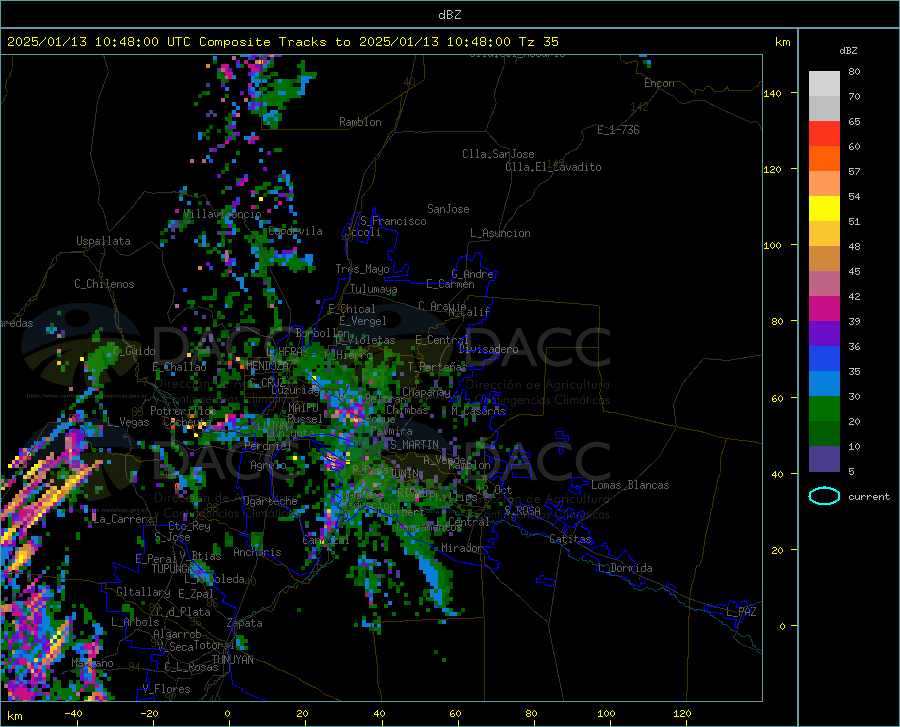Viewport: 900px width, 727px height.
Task: Select the 'Clla.El_Cavadito' label
Action: coord(553,167)
